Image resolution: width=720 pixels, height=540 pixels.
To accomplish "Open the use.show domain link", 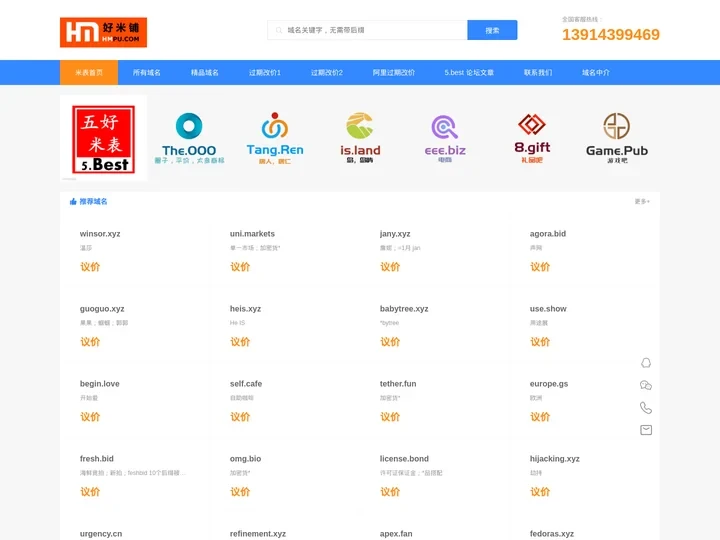I will click(x=548, y=309).
